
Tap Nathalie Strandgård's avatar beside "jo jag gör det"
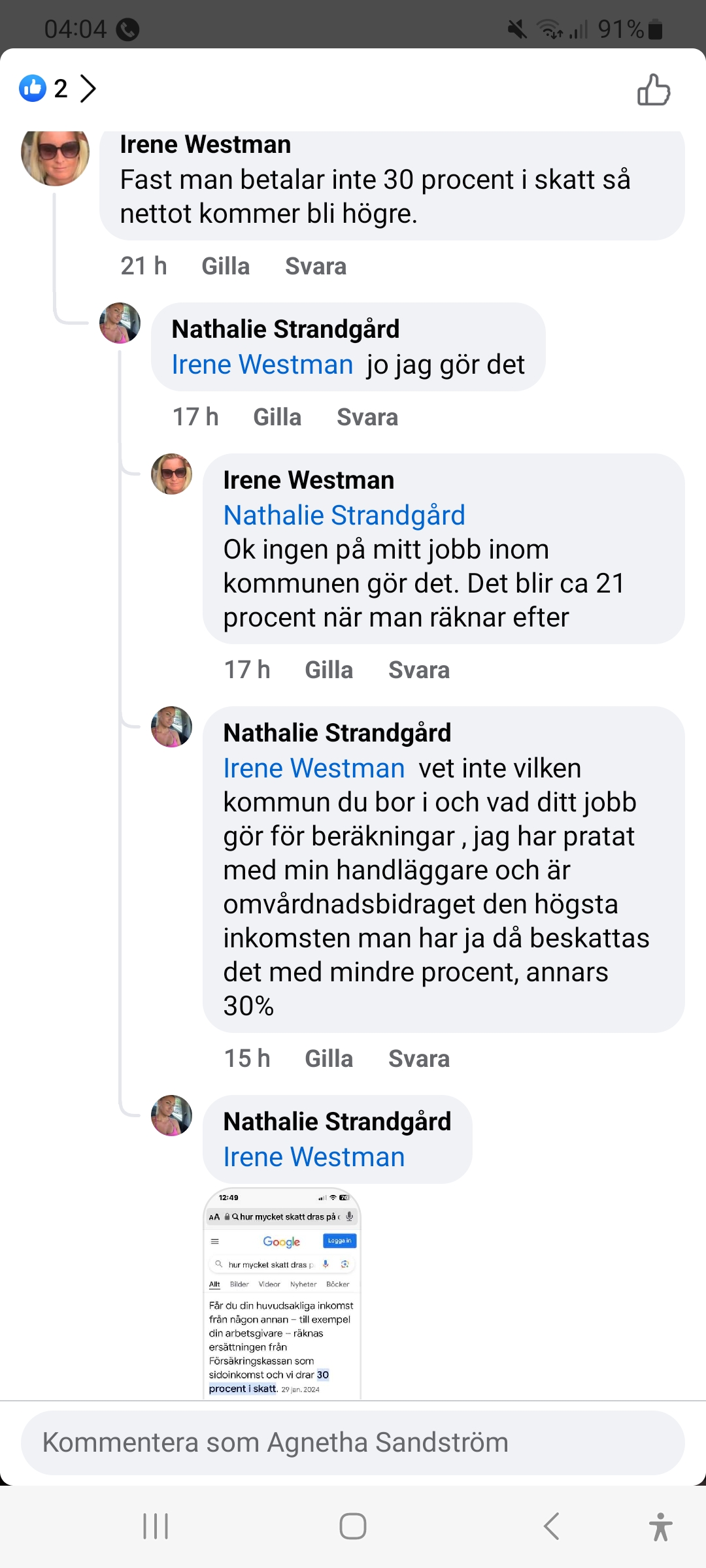pyautogui.click(x=120, y=323)
